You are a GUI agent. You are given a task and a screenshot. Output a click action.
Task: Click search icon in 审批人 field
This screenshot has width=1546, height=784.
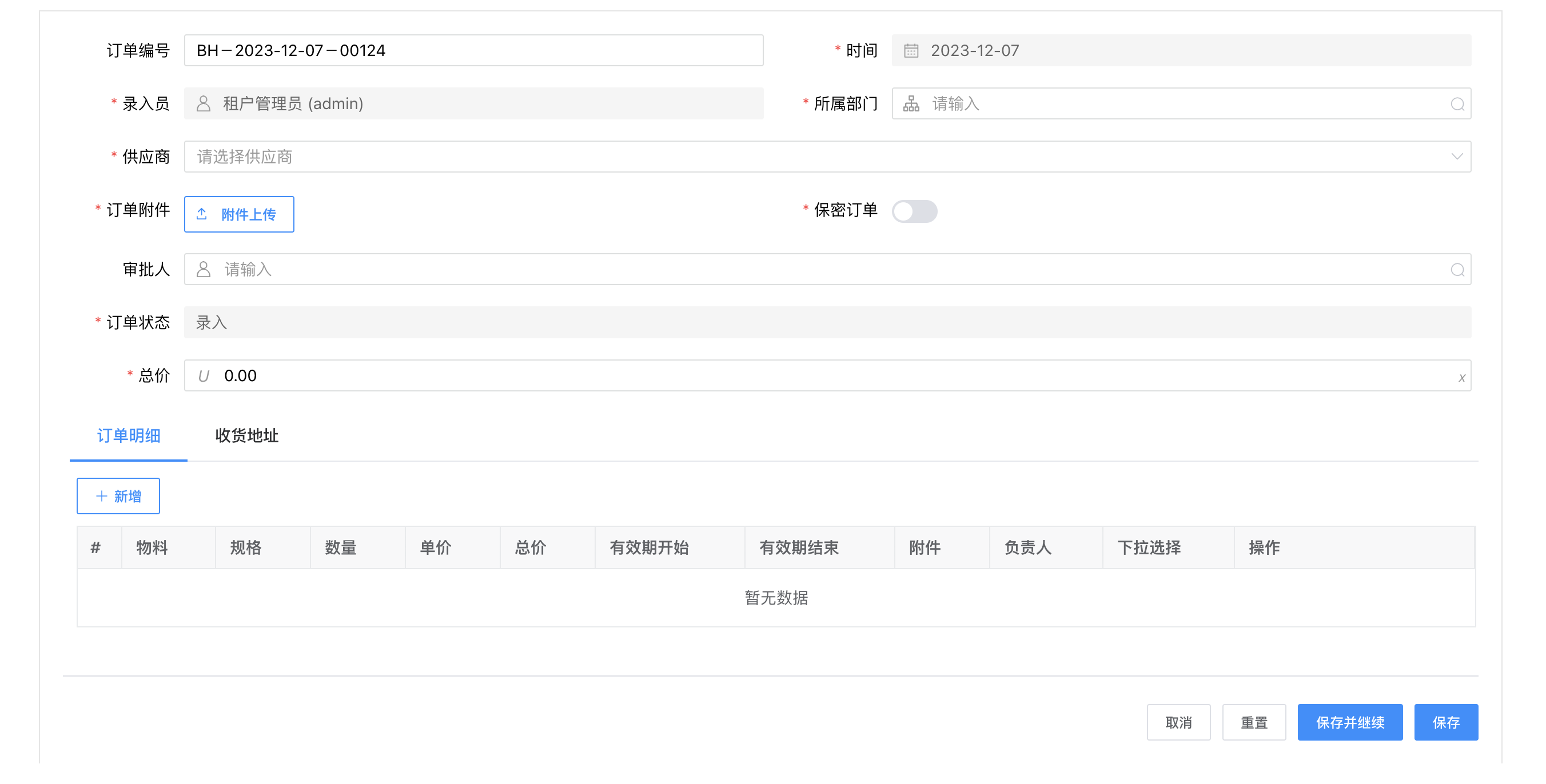(x=1457, y=269)
